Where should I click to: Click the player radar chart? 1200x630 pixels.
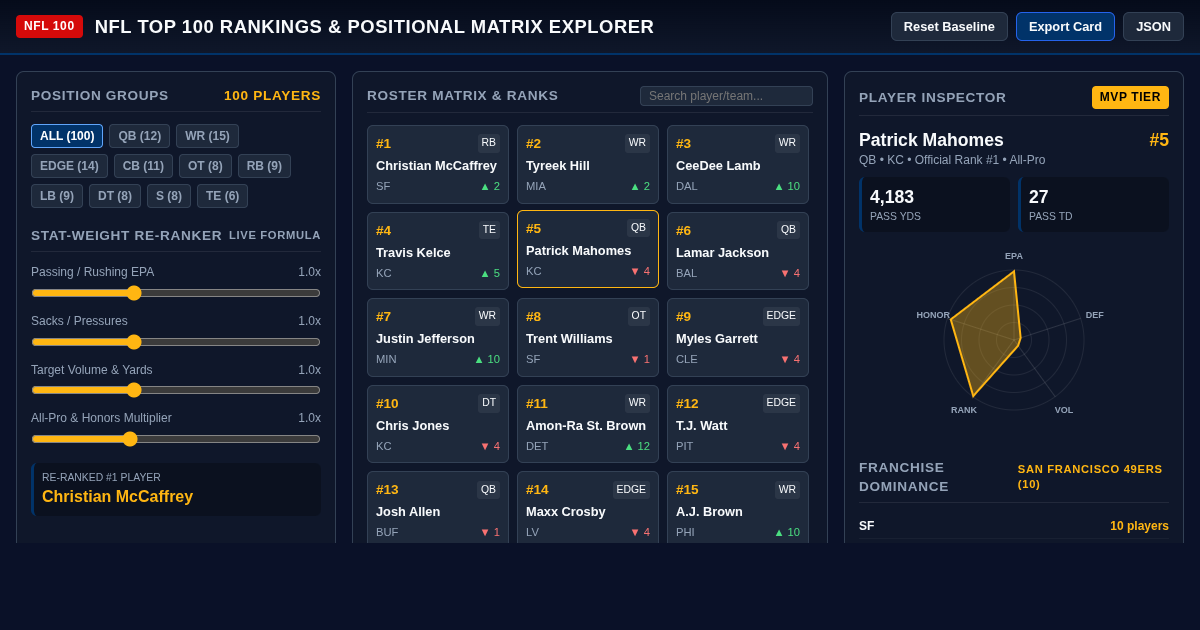click(x=1013, y=339)
